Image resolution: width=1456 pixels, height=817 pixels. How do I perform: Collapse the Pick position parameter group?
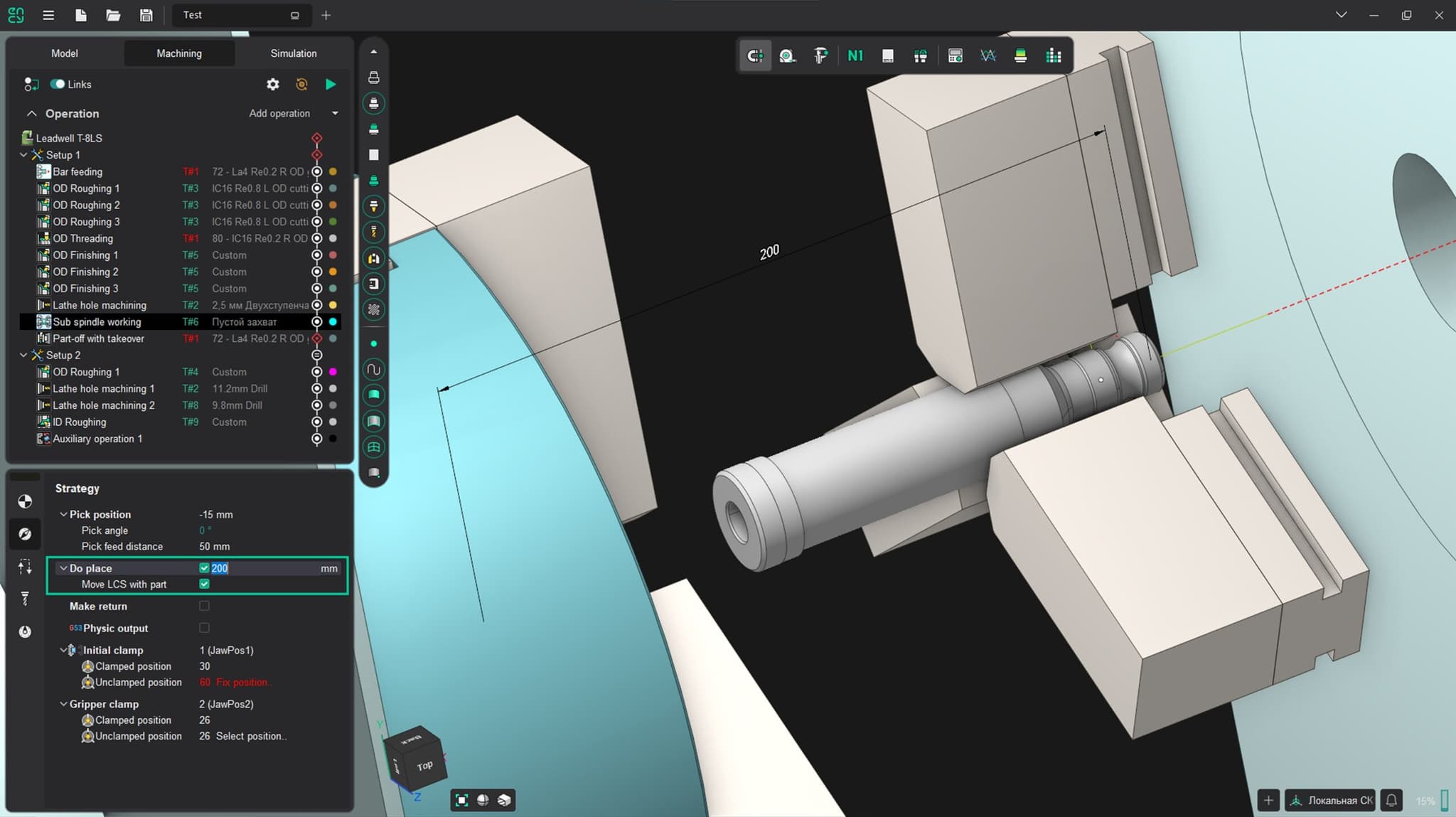(63, 514)
